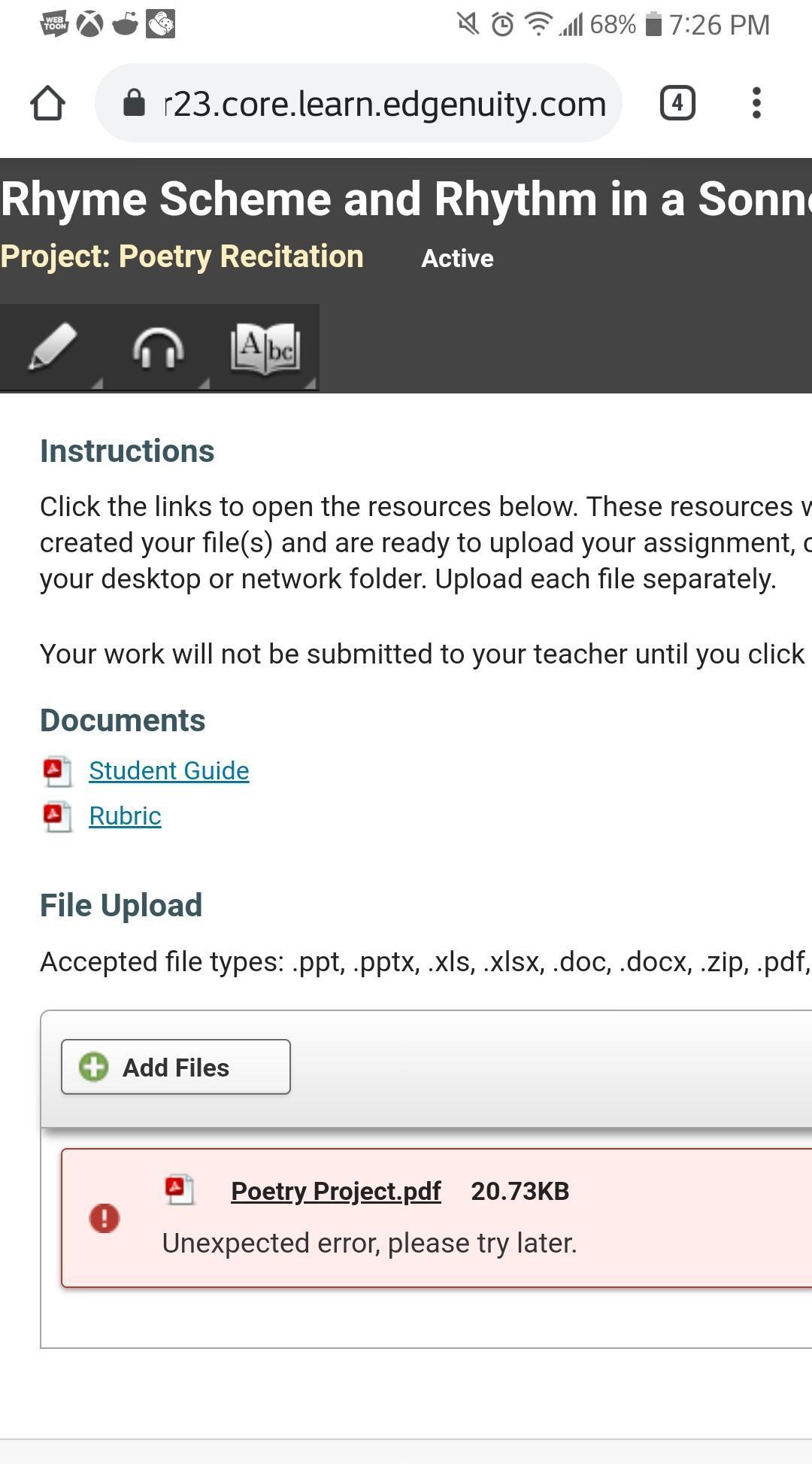Click the Add Files button

coord(176,1067)
